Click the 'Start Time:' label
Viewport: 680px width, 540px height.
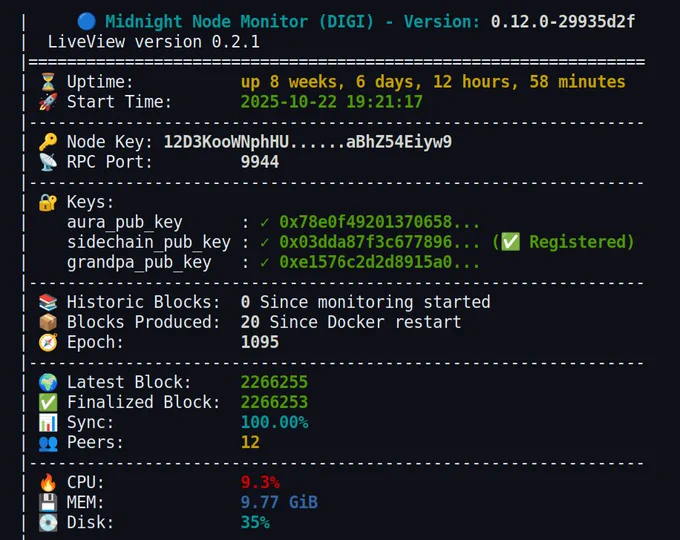[x=119, y=102]
